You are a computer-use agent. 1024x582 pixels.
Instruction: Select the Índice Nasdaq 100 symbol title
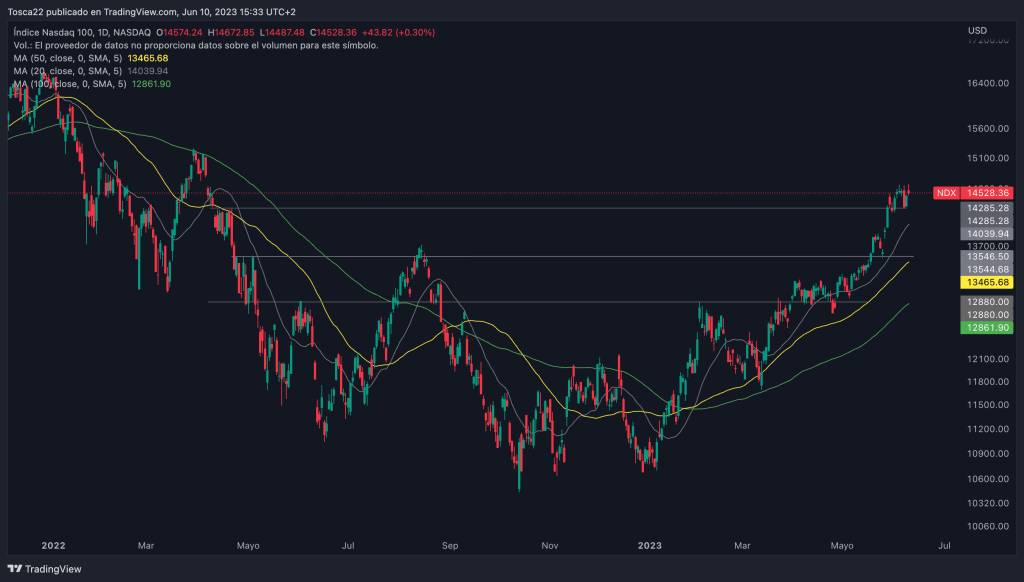[x=61, y=33]
